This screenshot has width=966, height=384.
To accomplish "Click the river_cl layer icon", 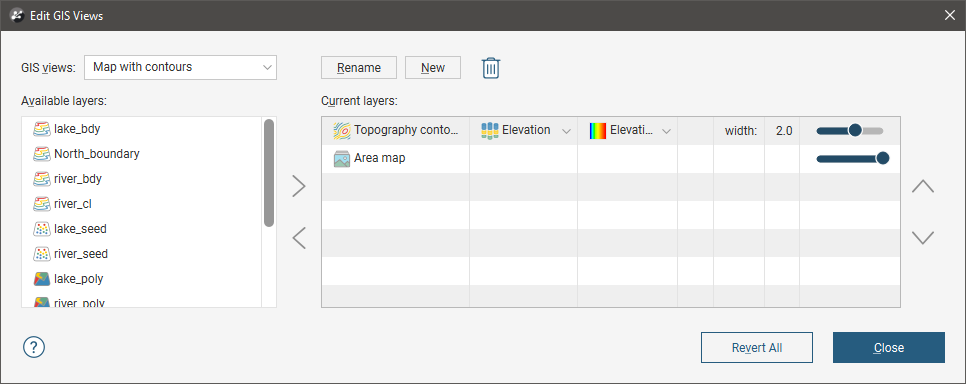I will coord(41,204).
